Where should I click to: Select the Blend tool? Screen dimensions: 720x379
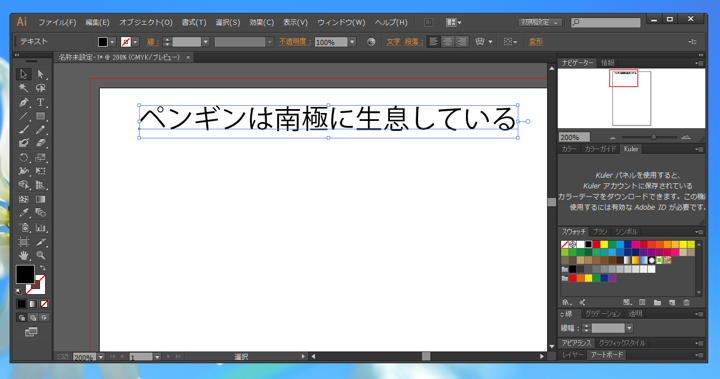(x=40, y=213)
